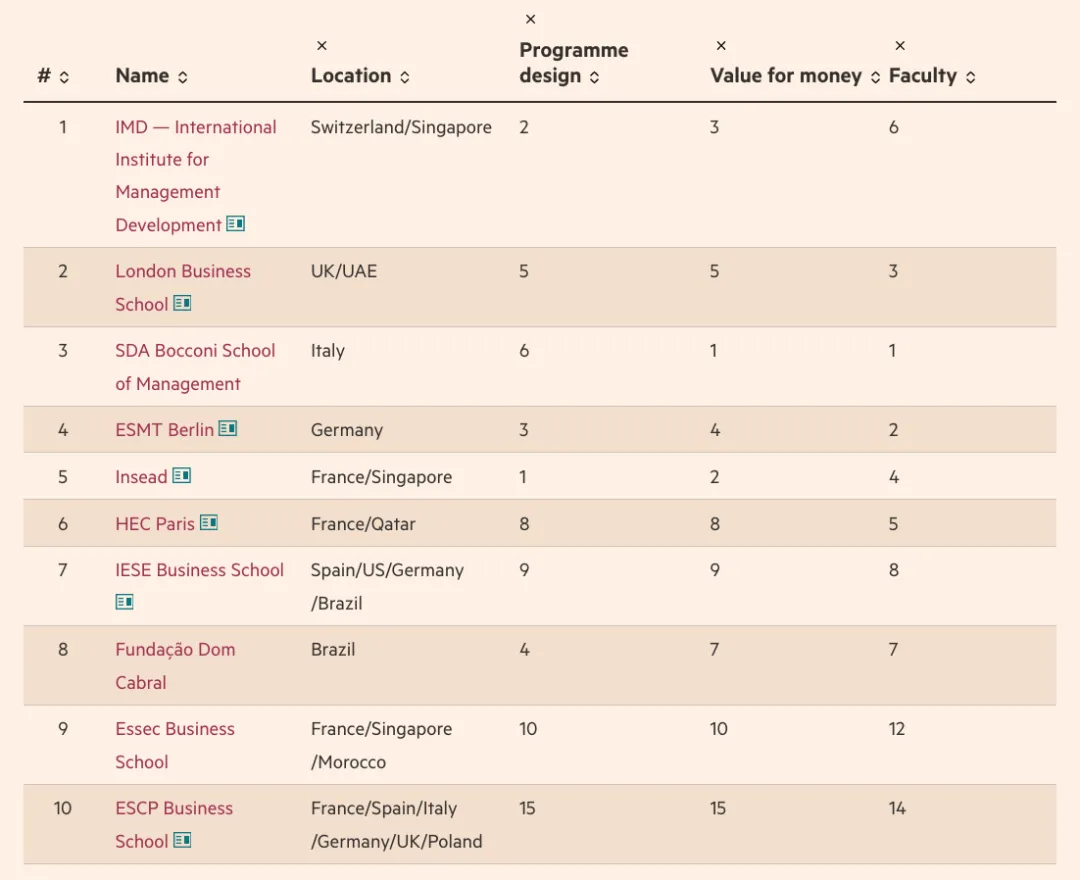Remove the Location column with its X
Image resolution: width=1080 pixels, height=880 pixels.
click(322, 45)
